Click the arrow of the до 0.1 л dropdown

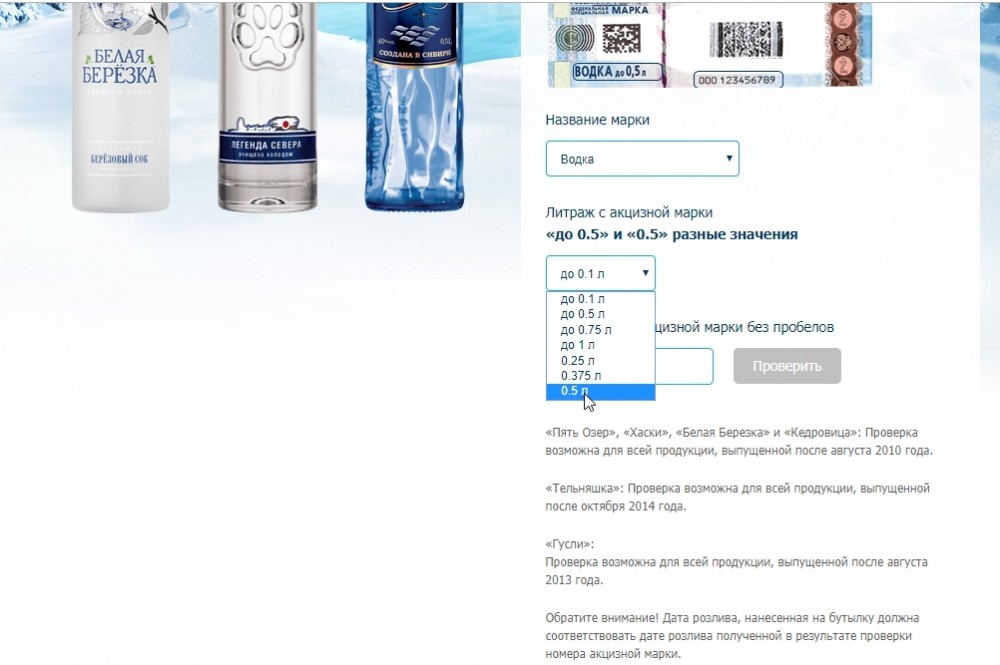(x=645, y=273)
